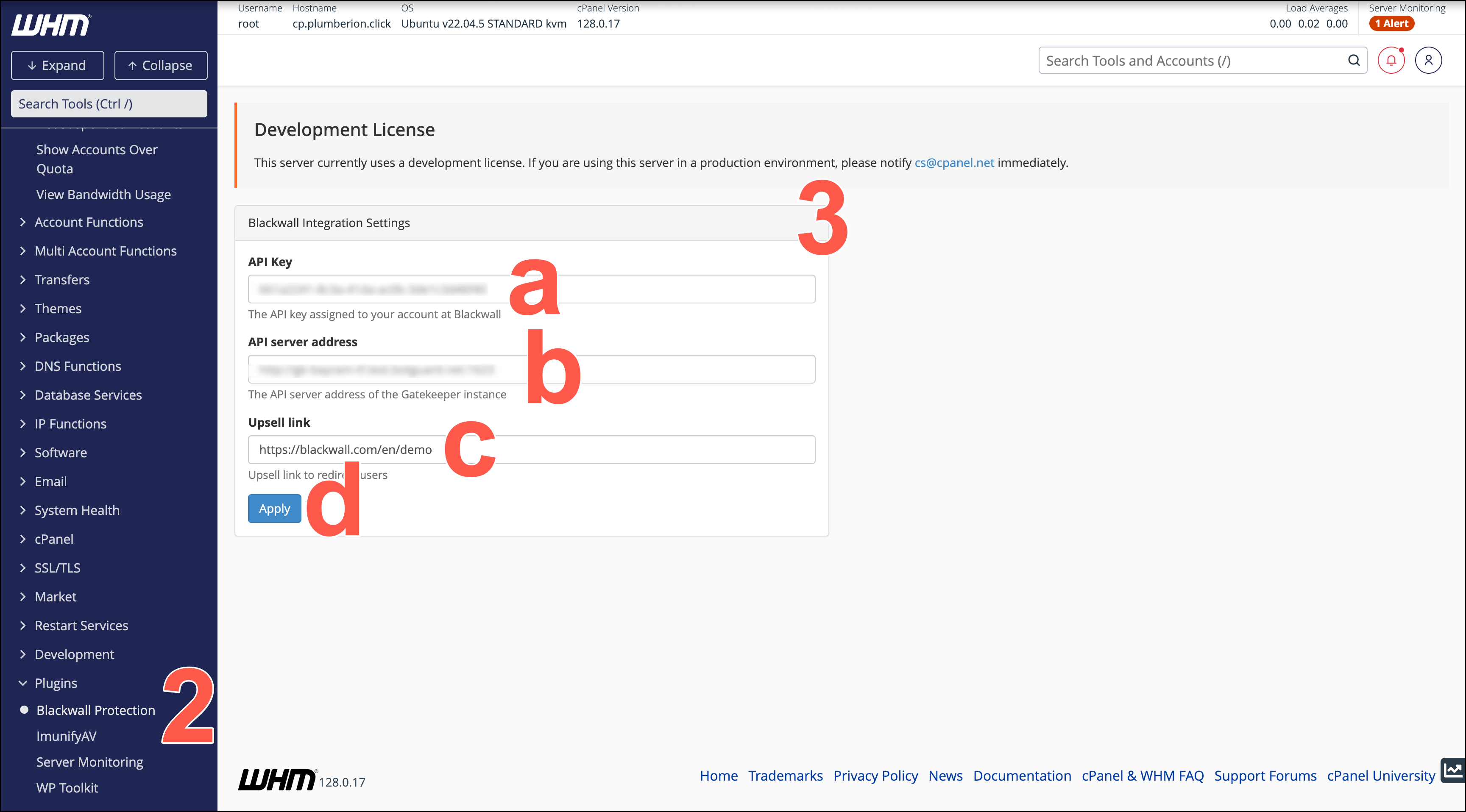1466x812 pixels.
Task: Click the Expand sidebar button
Action: click(x=58, y=65)
